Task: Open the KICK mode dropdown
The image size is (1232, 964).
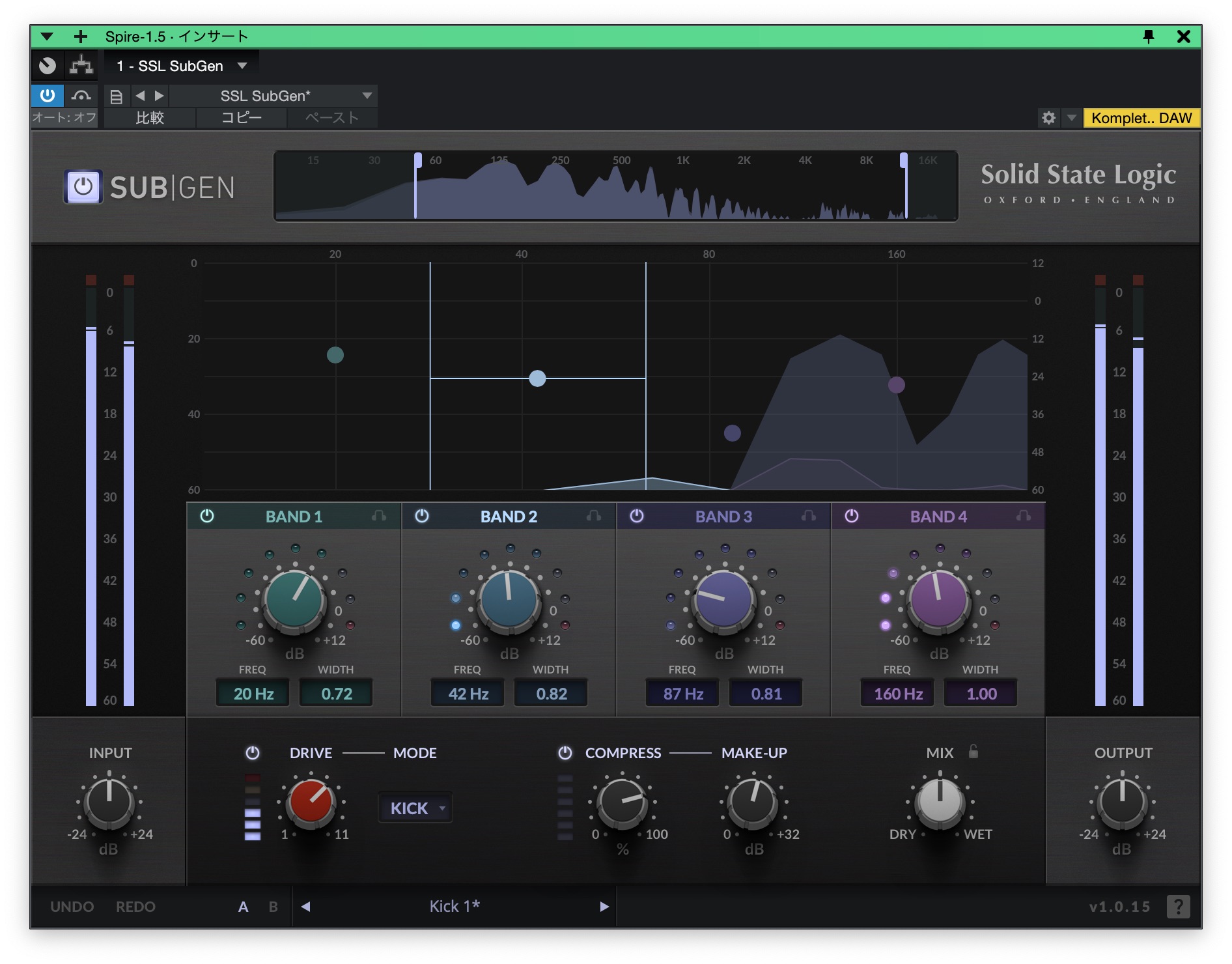Action: [x=415, y=808]
